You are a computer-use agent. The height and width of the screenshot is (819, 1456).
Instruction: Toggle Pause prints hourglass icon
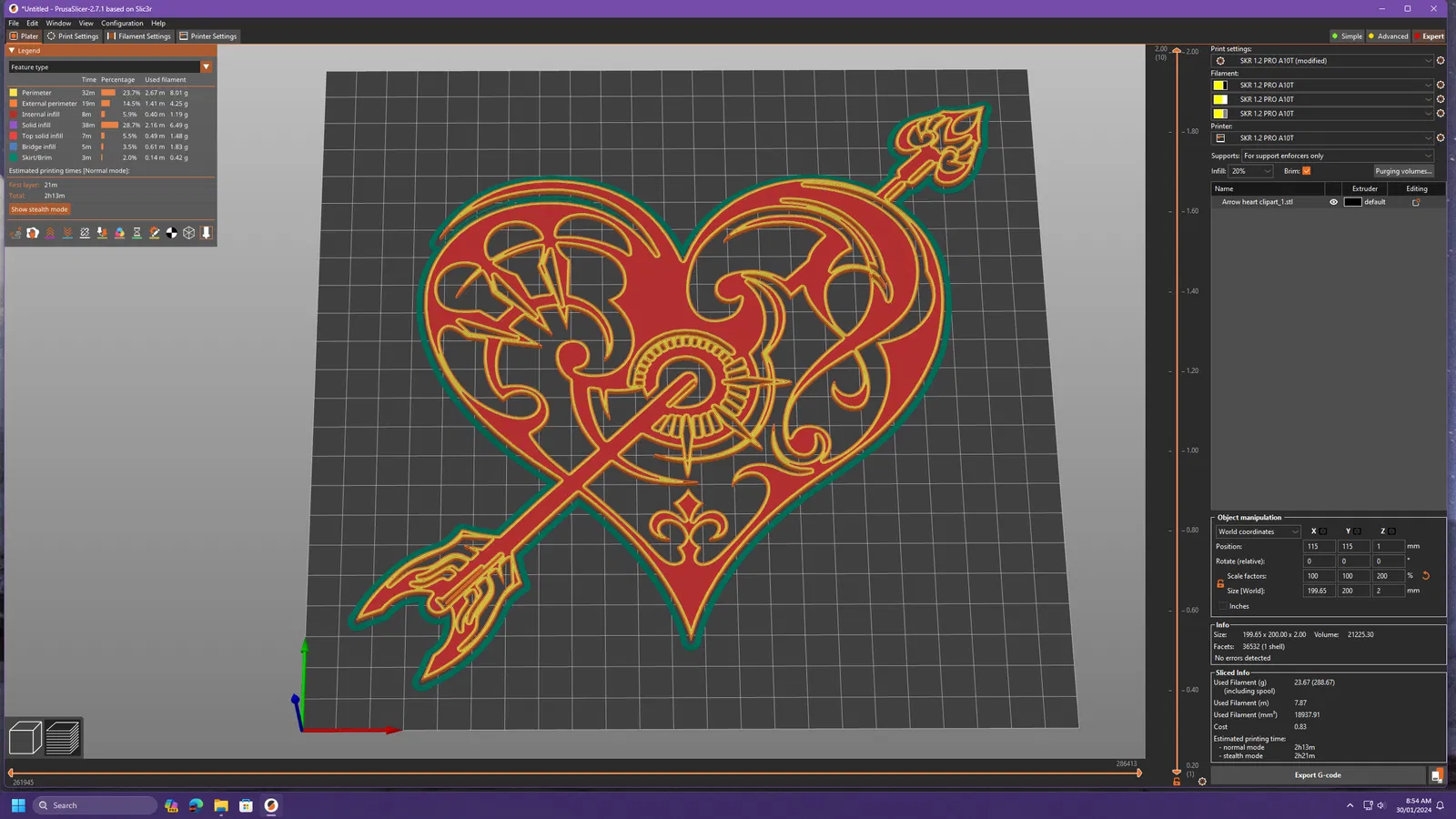point(136,233)
